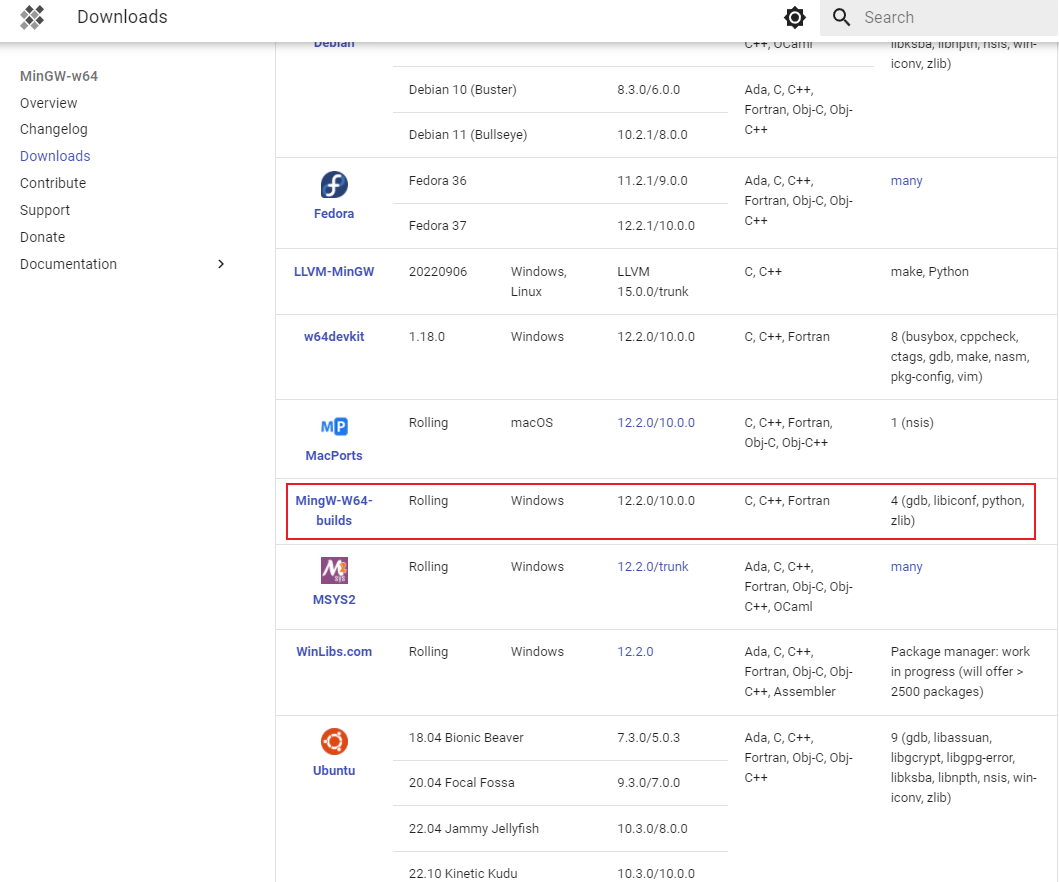Toggle the light/dark theme icon
The height and width of the screenshot is (882, 1059).
pos(794,18)
